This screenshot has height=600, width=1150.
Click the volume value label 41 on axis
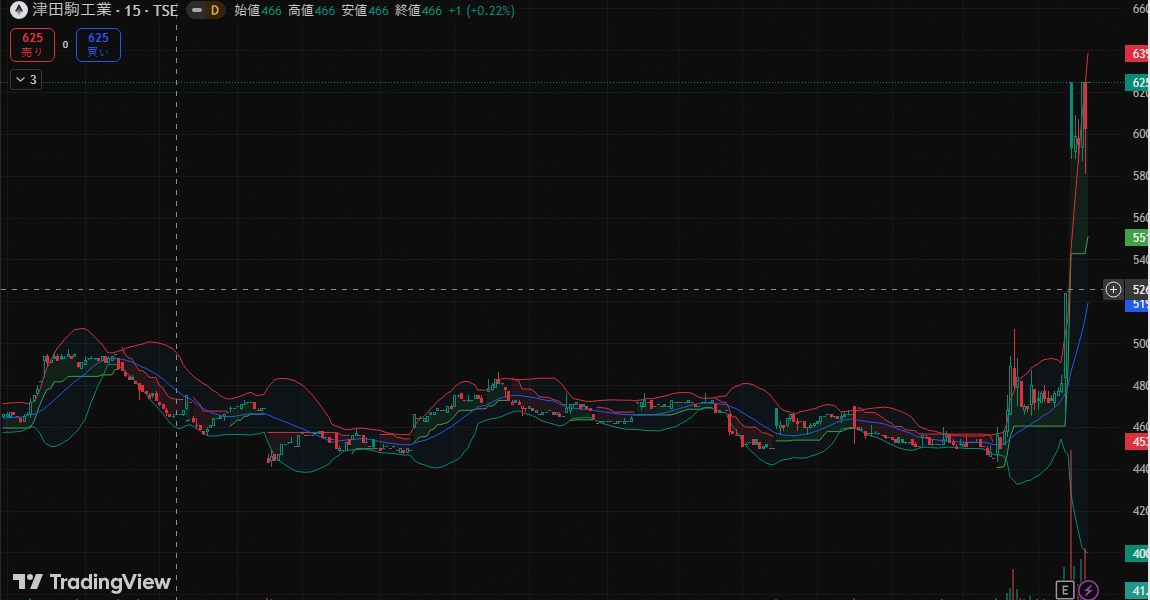pos(1138,590)
